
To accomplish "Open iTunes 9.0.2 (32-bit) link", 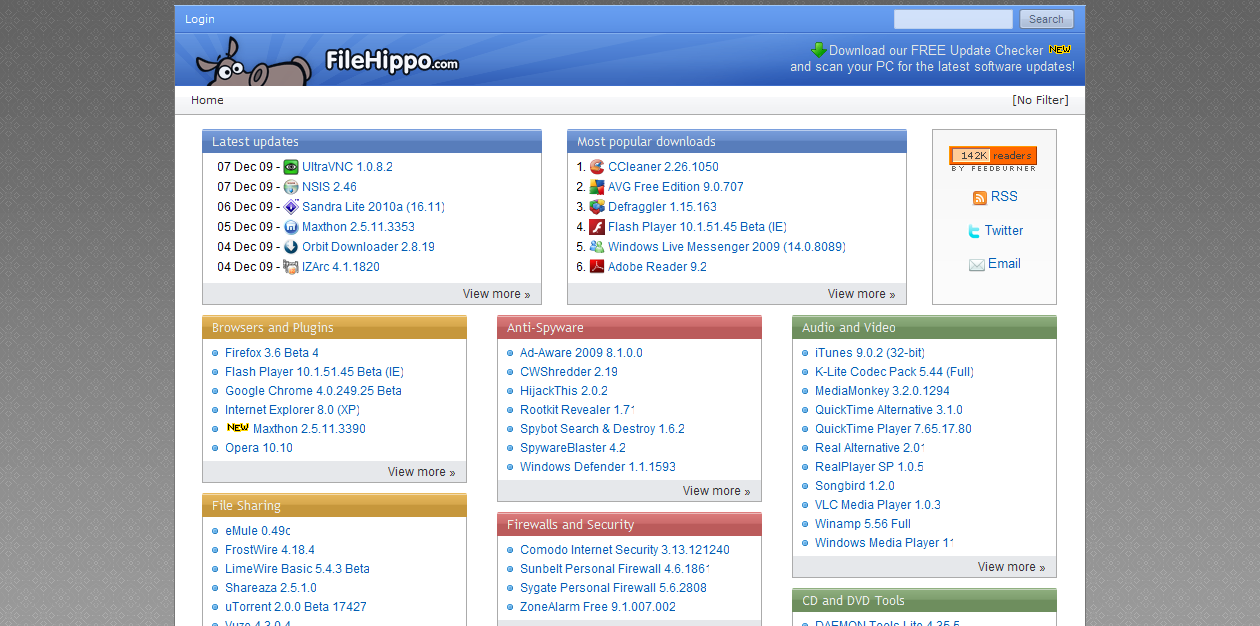I will 870,353.
